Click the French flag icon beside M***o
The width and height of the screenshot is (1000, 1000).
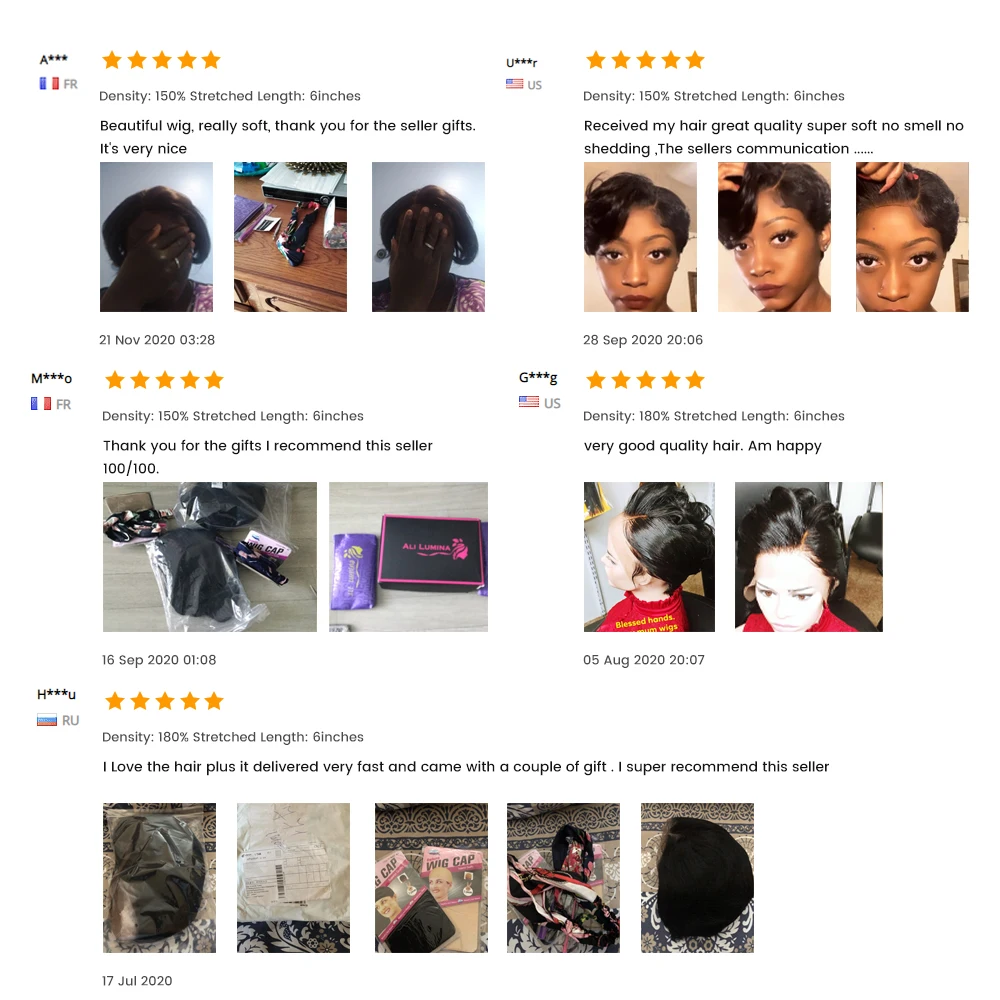click(41, 404)
